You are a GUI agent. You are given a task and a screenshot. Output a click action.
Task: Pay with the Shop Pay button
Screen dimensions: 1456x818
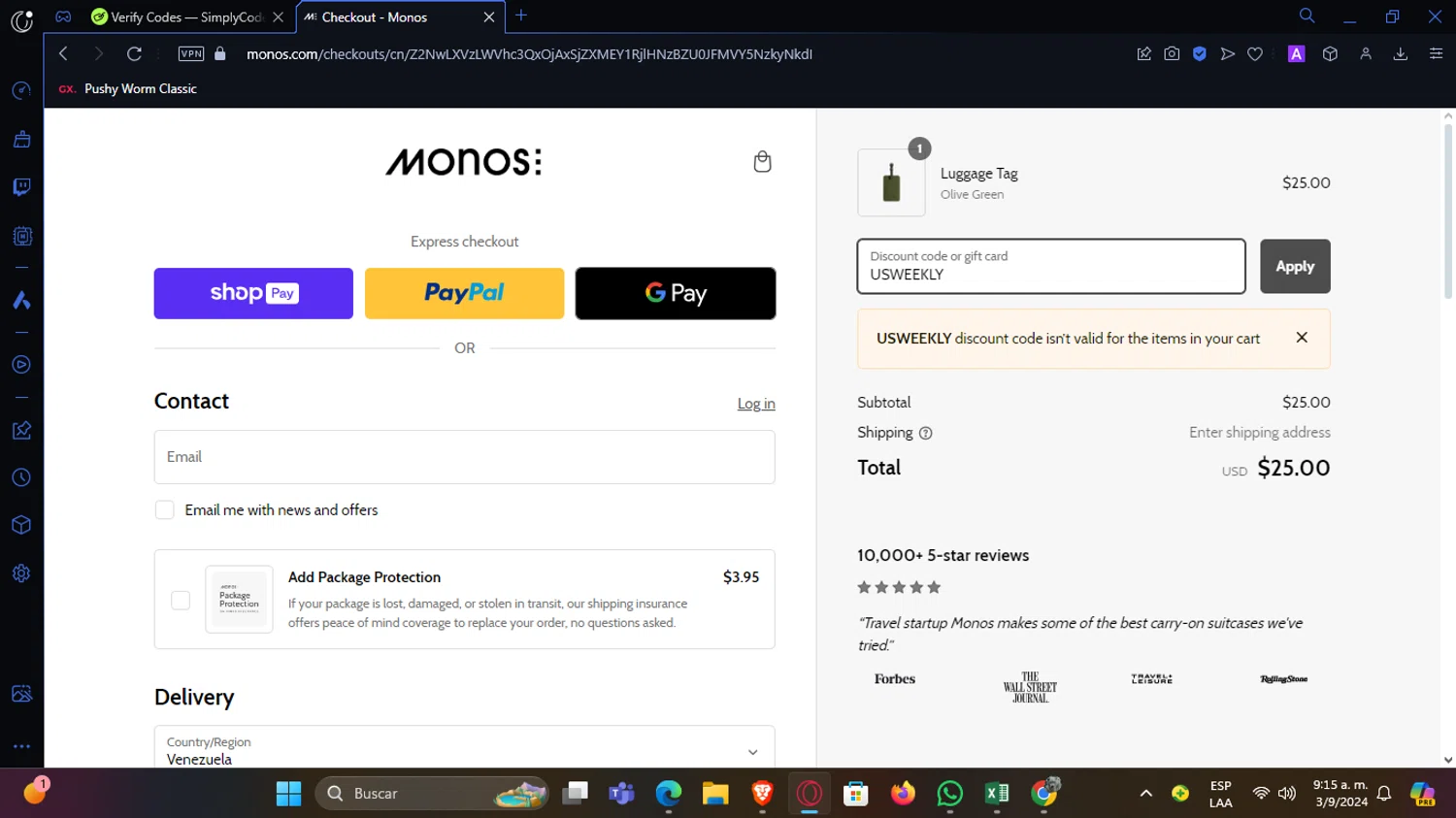click(253, 293)
